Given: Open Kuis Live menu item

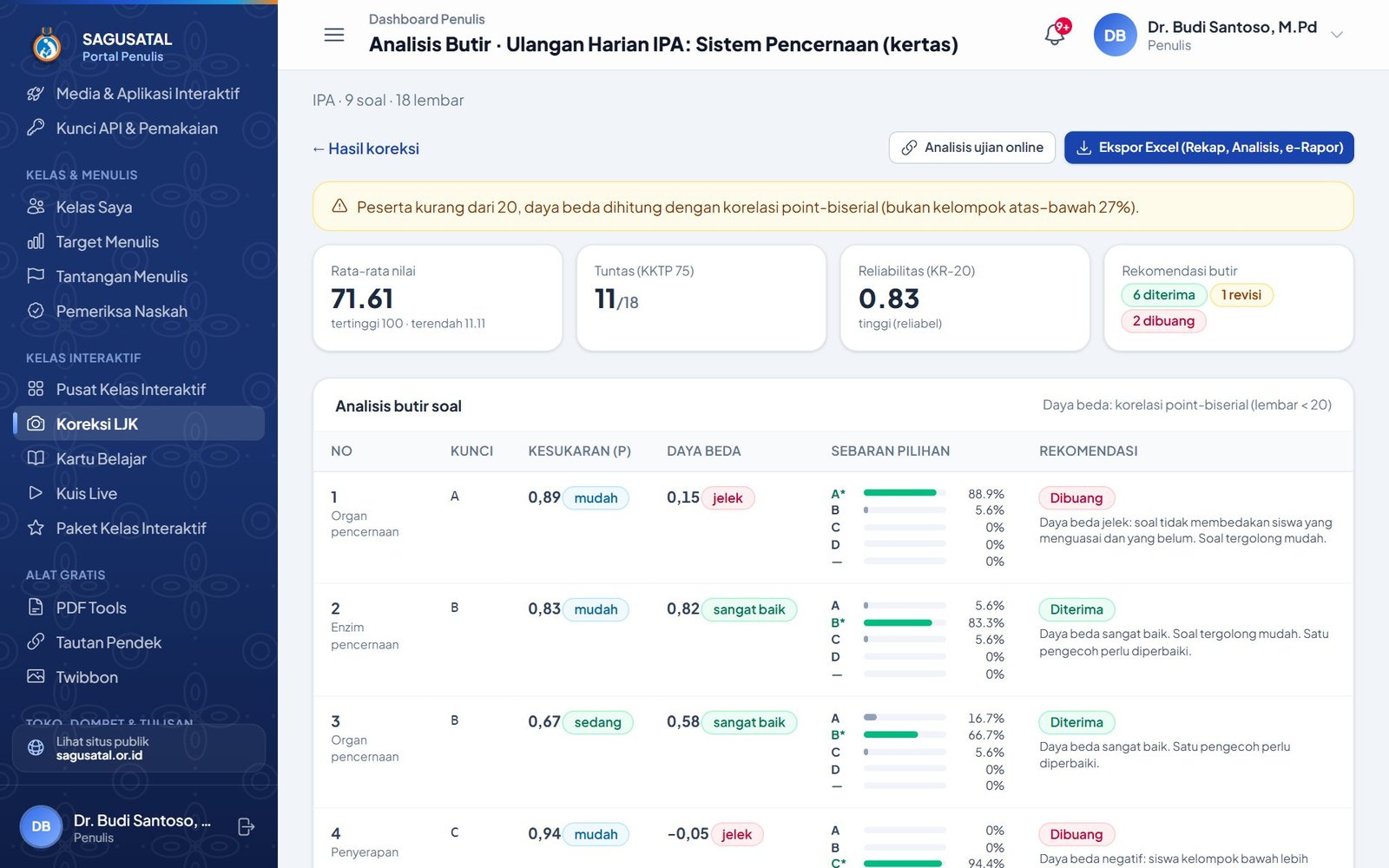Looking at the screenshot, I should pos(139,493).
